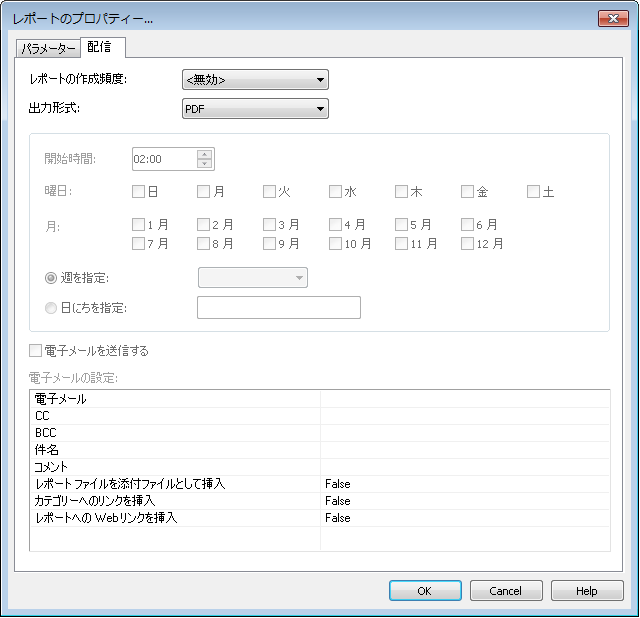
Task: Tick the 10 月 month checkbox
Action: click(336, 244)
